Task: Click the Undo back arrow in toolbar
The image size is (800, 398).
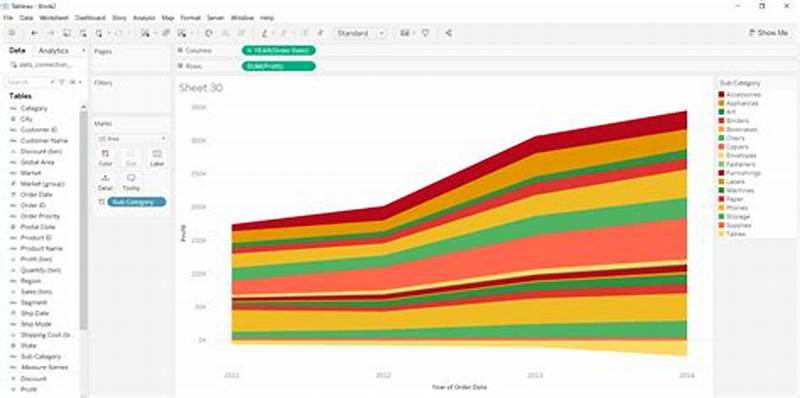Action: click(x=34, y=33)
